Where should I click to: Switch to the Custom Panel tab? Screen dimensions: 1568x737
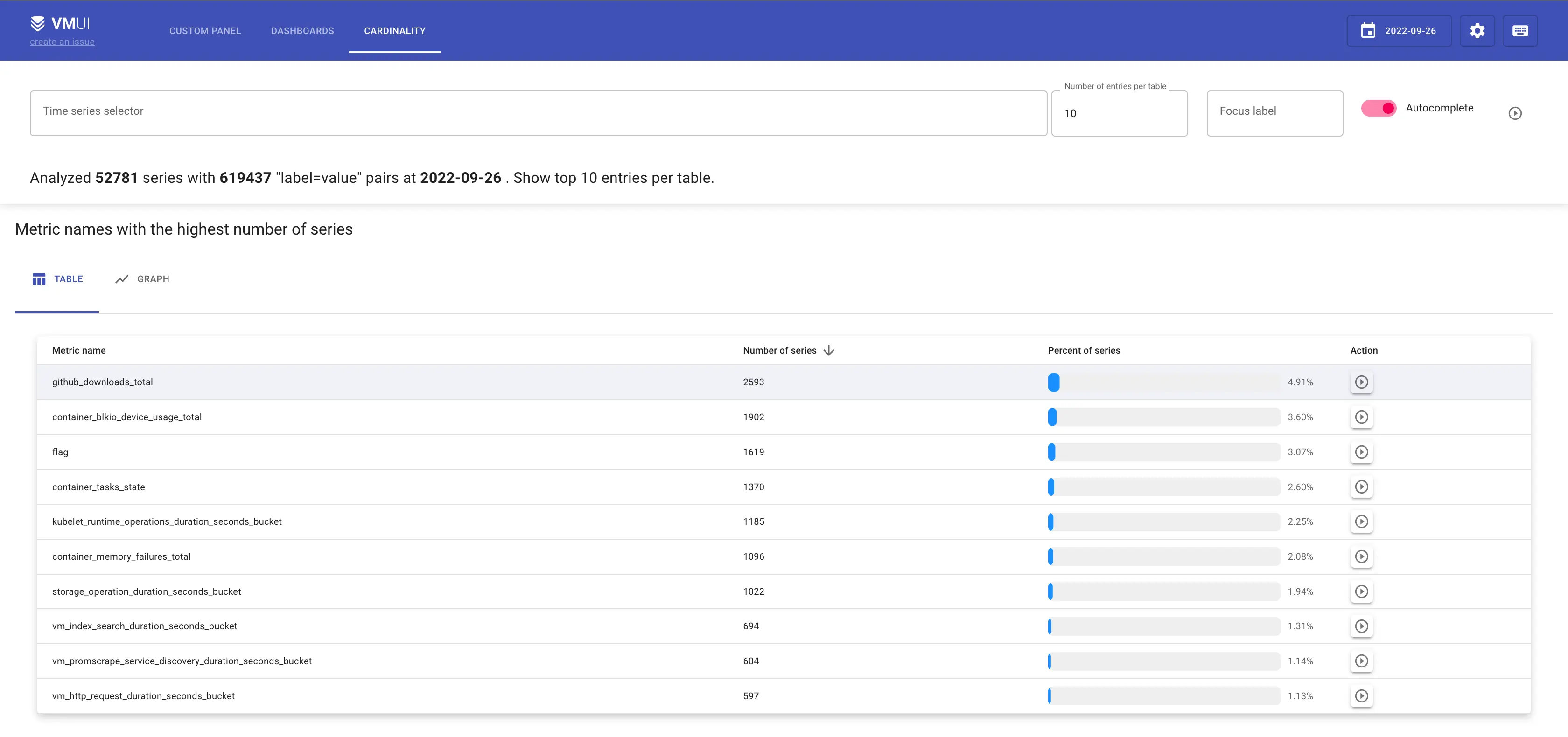[205, 30]
